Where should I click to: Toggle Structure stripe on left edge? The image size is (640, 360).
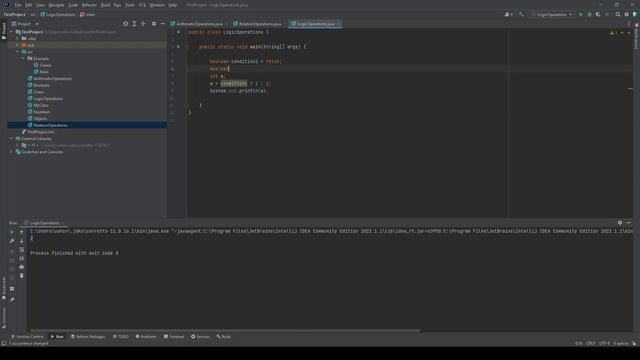coord(4,318)
